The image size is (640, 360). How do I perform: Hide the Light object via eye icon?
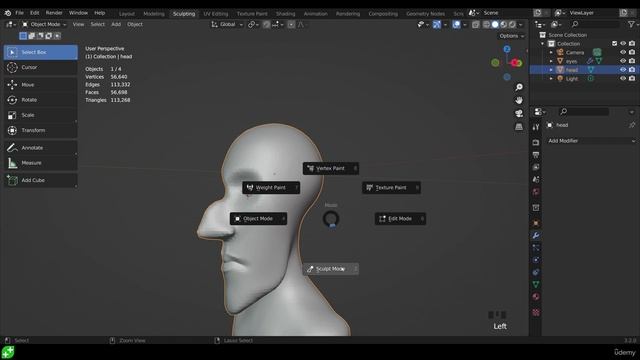point(623,78)
